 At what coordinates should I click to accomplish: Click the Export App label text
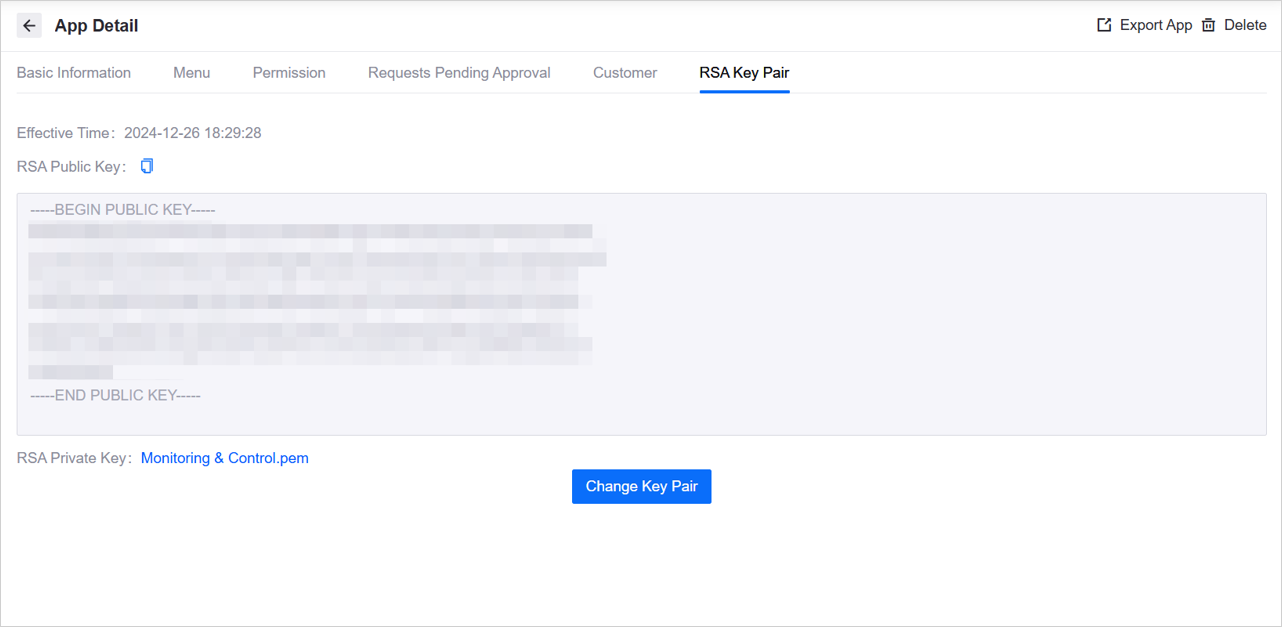pos(1155,24)
